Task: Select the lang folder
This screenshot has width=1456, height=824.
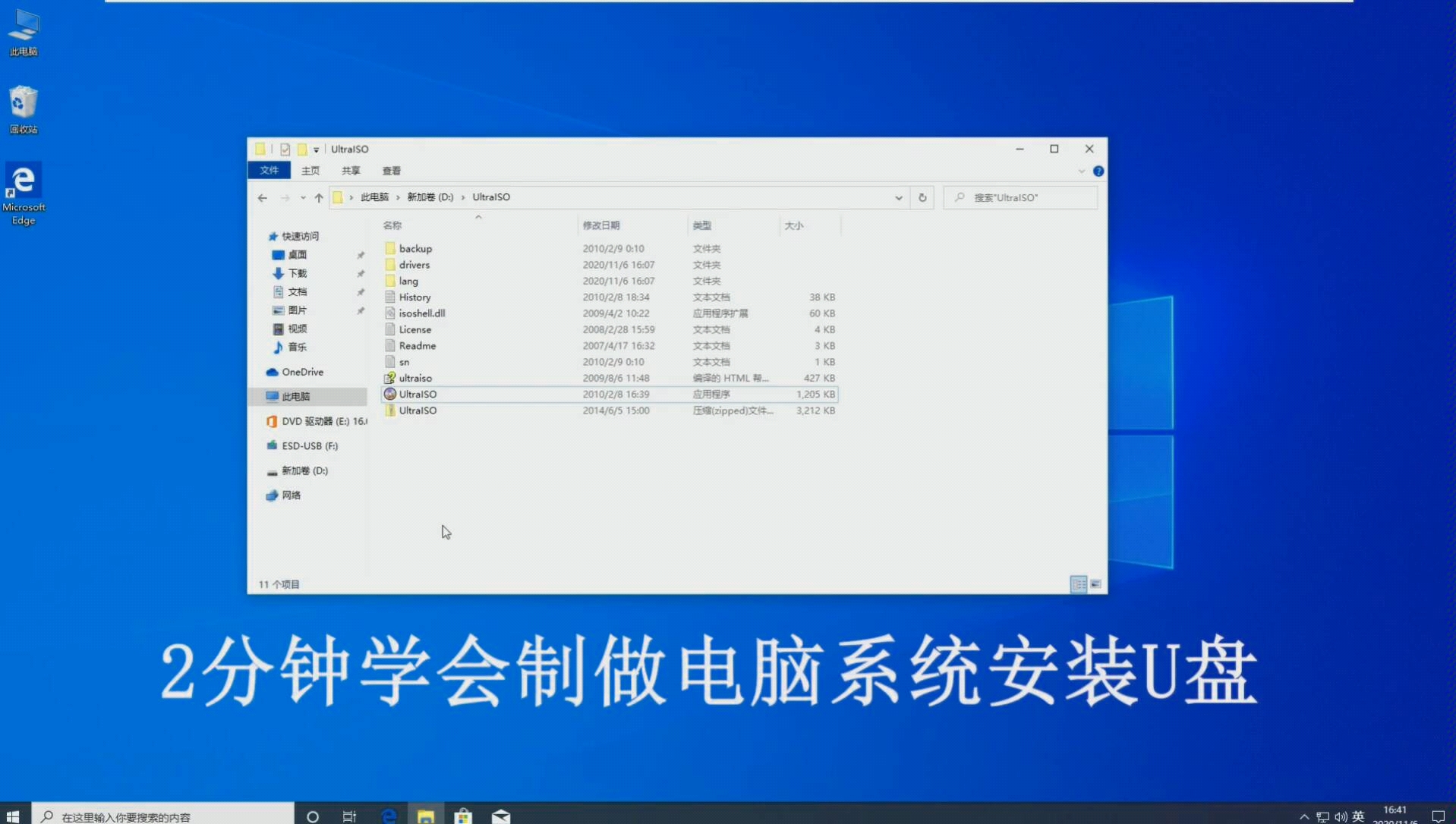Action: 609,281
